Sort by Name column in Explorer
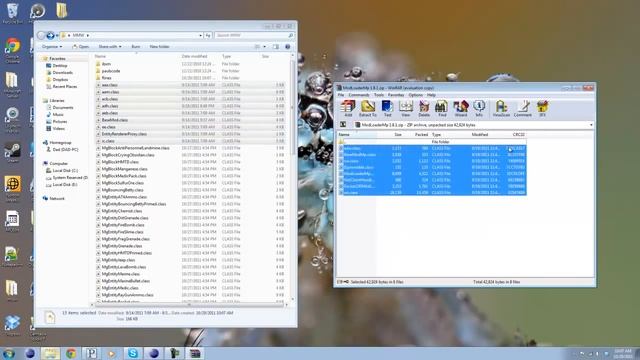 click(x=100, y=56)
